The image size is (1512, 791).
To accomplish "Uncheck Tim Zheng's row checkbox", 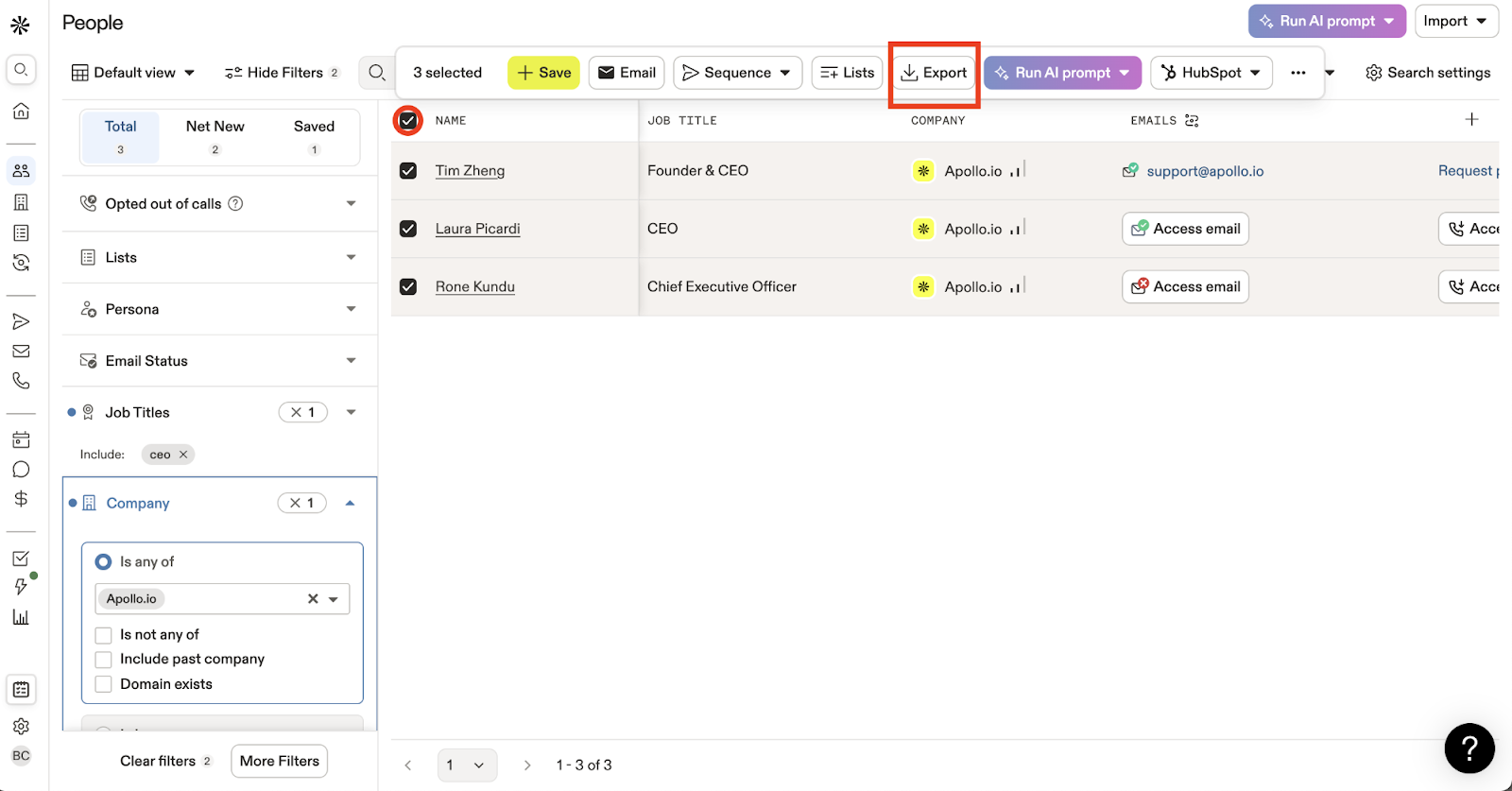I will (408, 171).
